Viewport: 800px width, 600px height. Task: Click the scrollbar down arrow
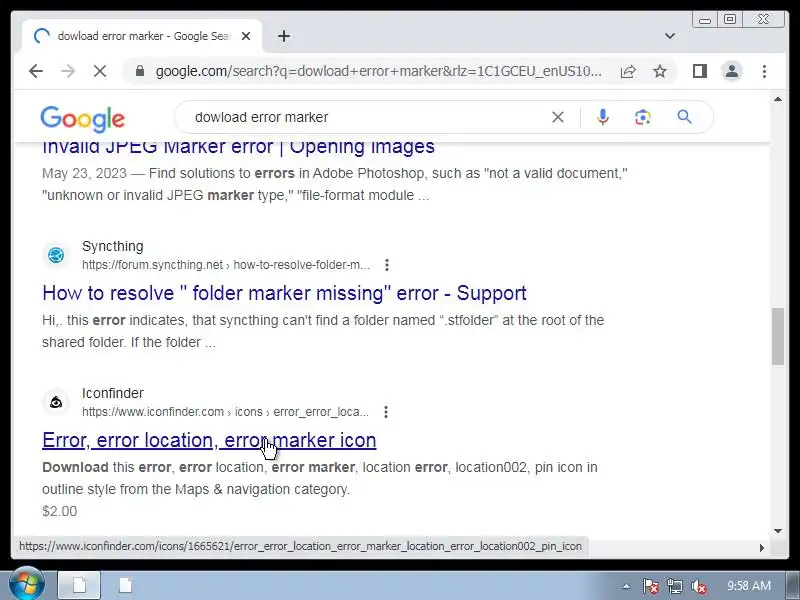coord(778,531)
